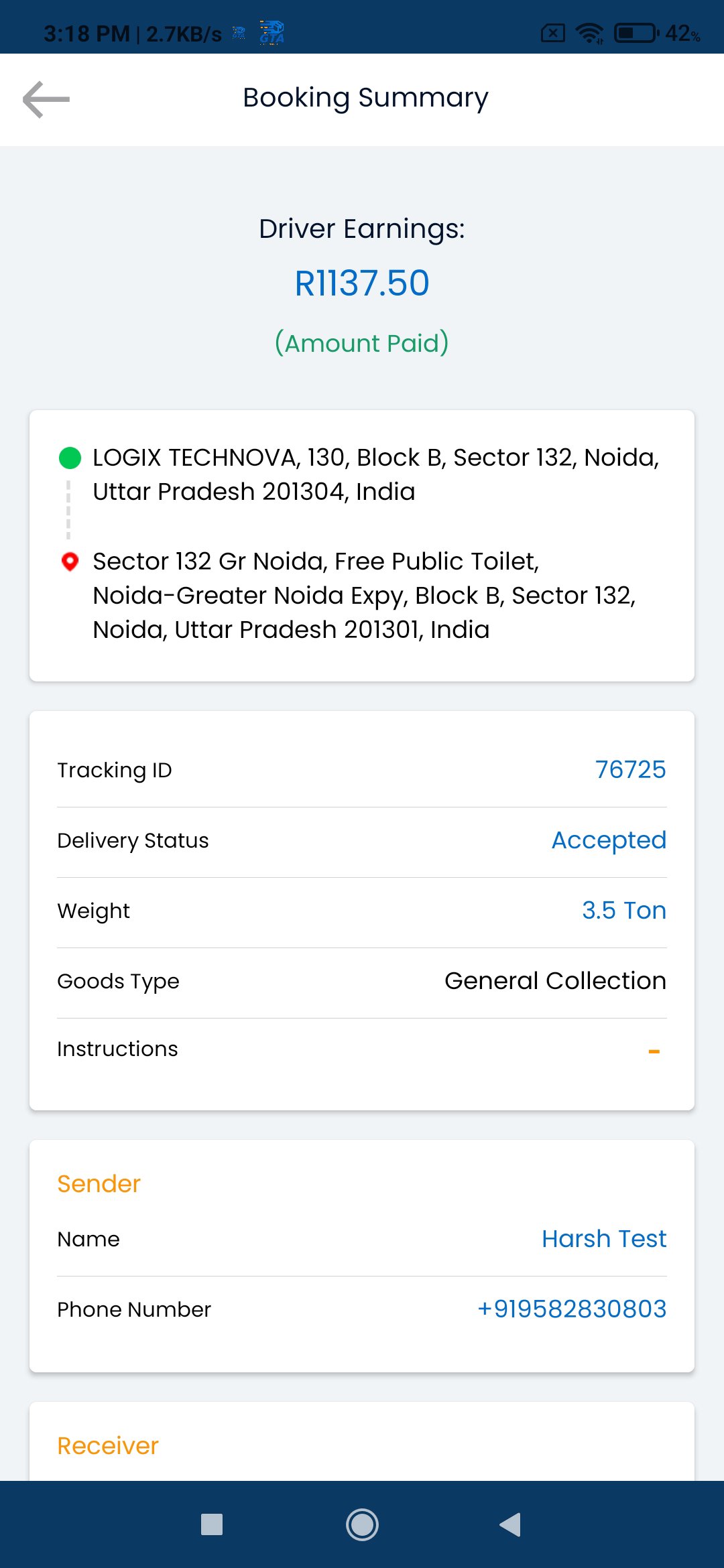Tap the Receiver section heading

(108, 1445)
